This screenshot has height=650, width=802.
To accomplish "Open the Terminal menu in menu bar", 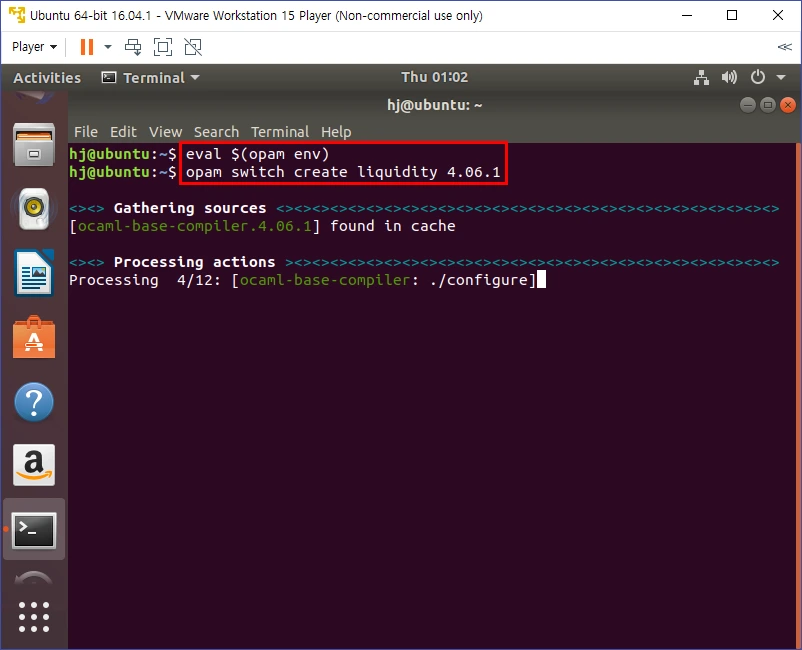I will [x=280, y=132].
